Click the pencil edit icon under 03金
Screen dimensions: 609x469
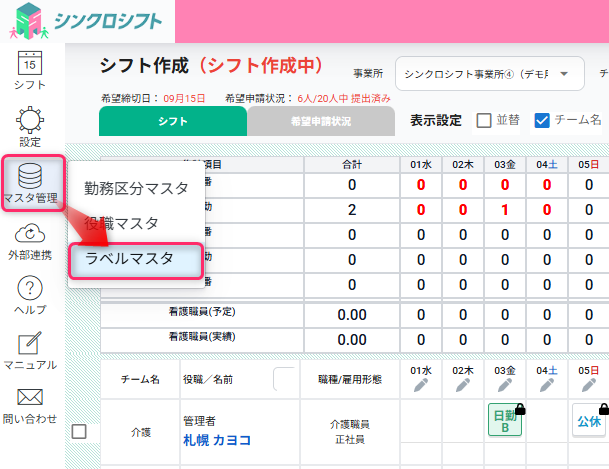click(505, 385)
